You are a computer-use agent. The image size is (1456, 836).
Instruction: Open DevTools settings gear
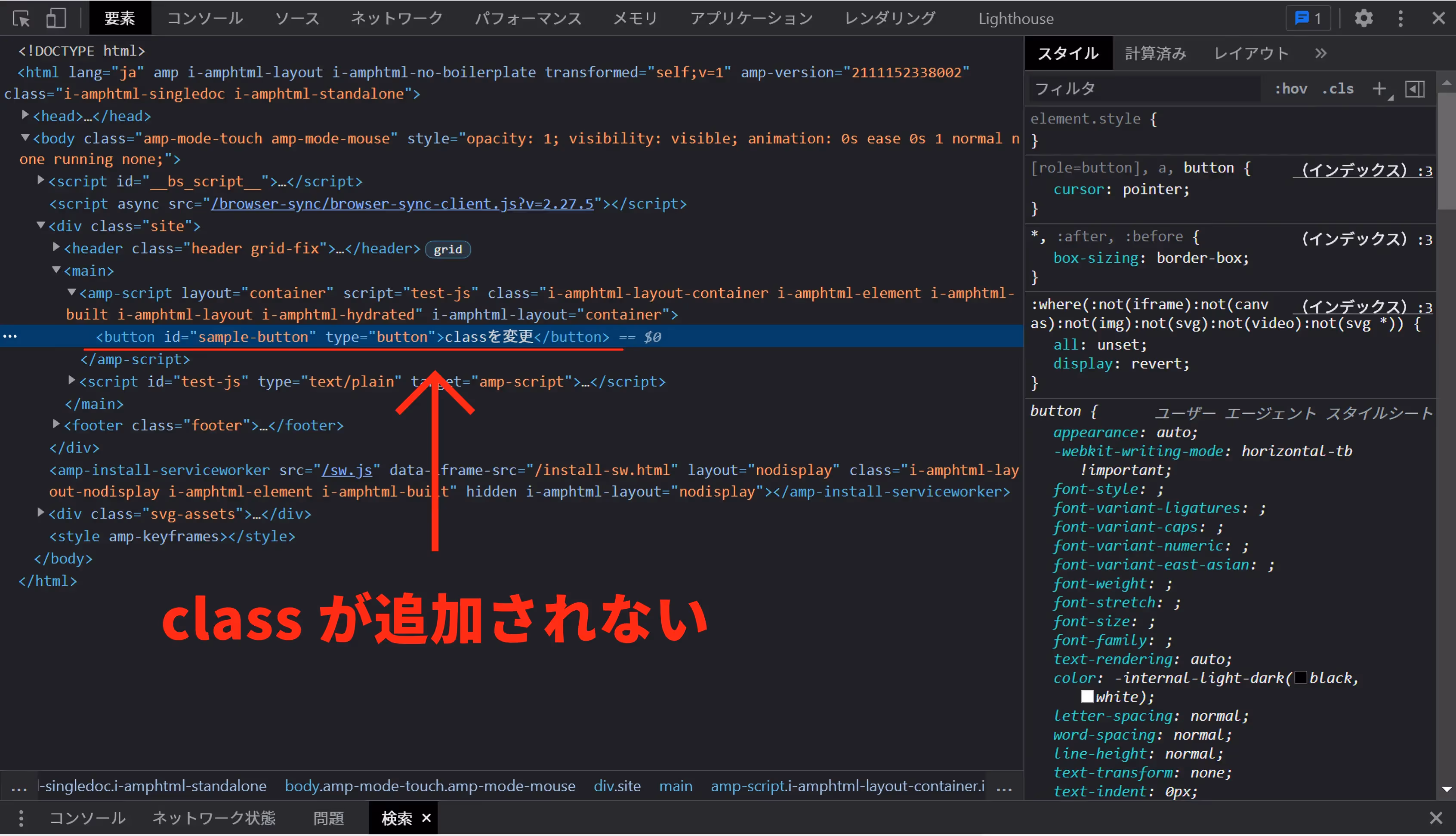point(1363,18)
